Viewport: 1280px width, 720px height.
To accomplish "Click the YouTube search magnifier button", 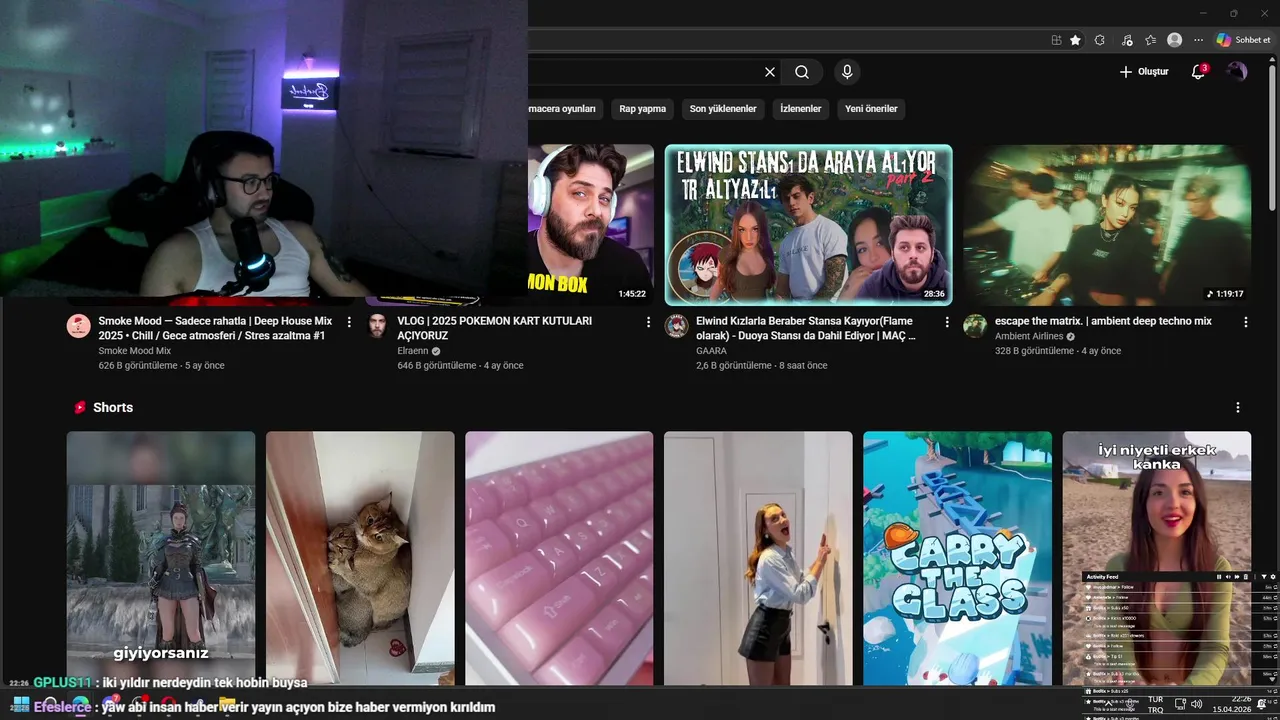I will point(802,72).
